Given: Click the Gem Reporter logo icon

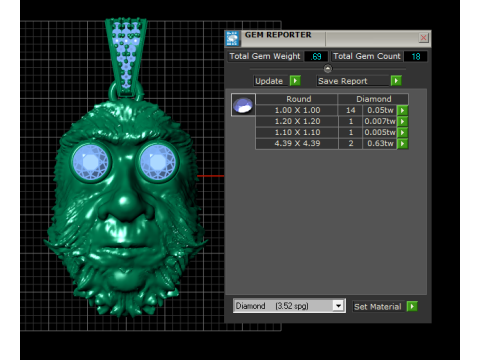Looking at the screenshot, I should (232, 38).
